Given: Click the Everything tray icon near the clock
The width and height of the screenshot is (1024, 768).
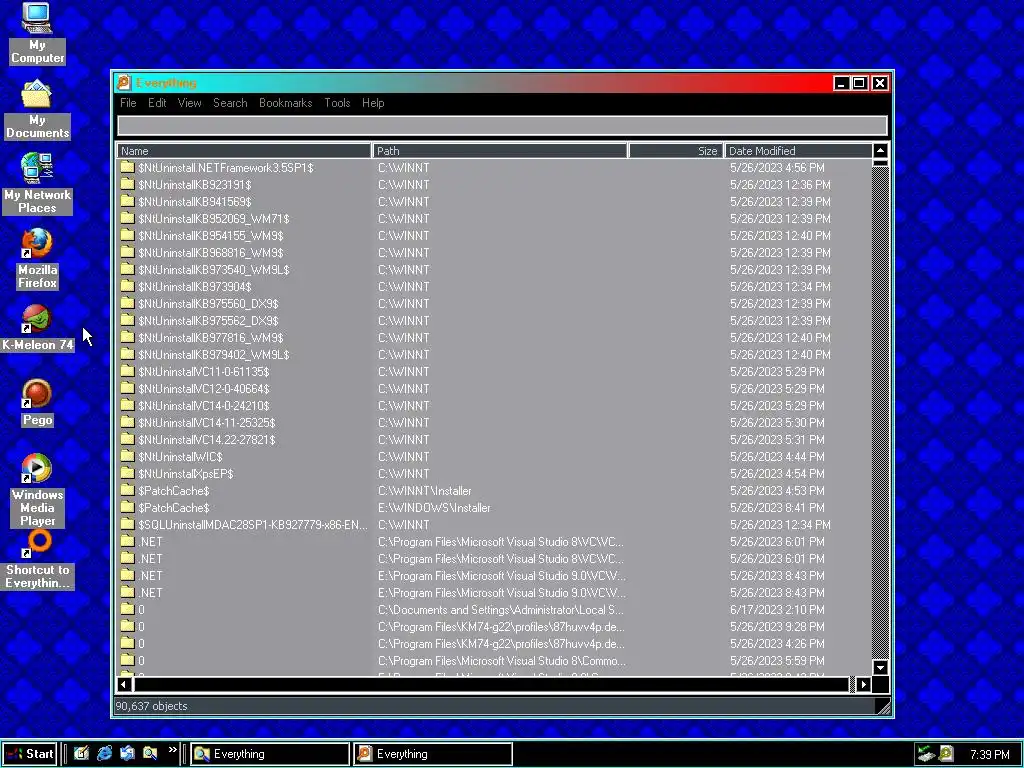Looking at the screenshot, I should pyautogui.click(x=946, y=754).
